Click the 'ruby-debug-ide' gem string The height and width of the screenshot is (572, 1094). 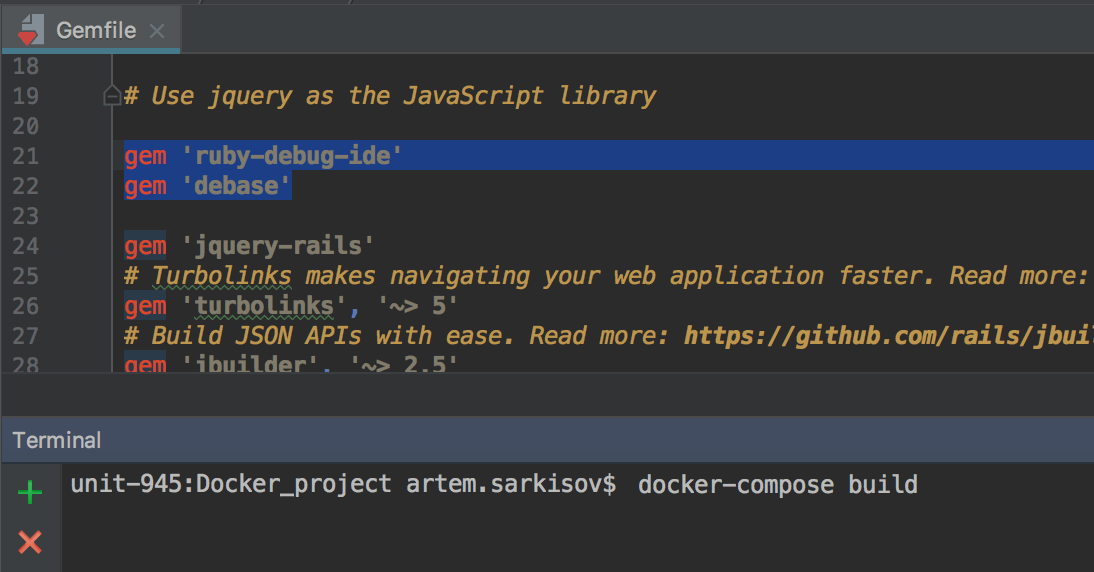coord(291,156)
